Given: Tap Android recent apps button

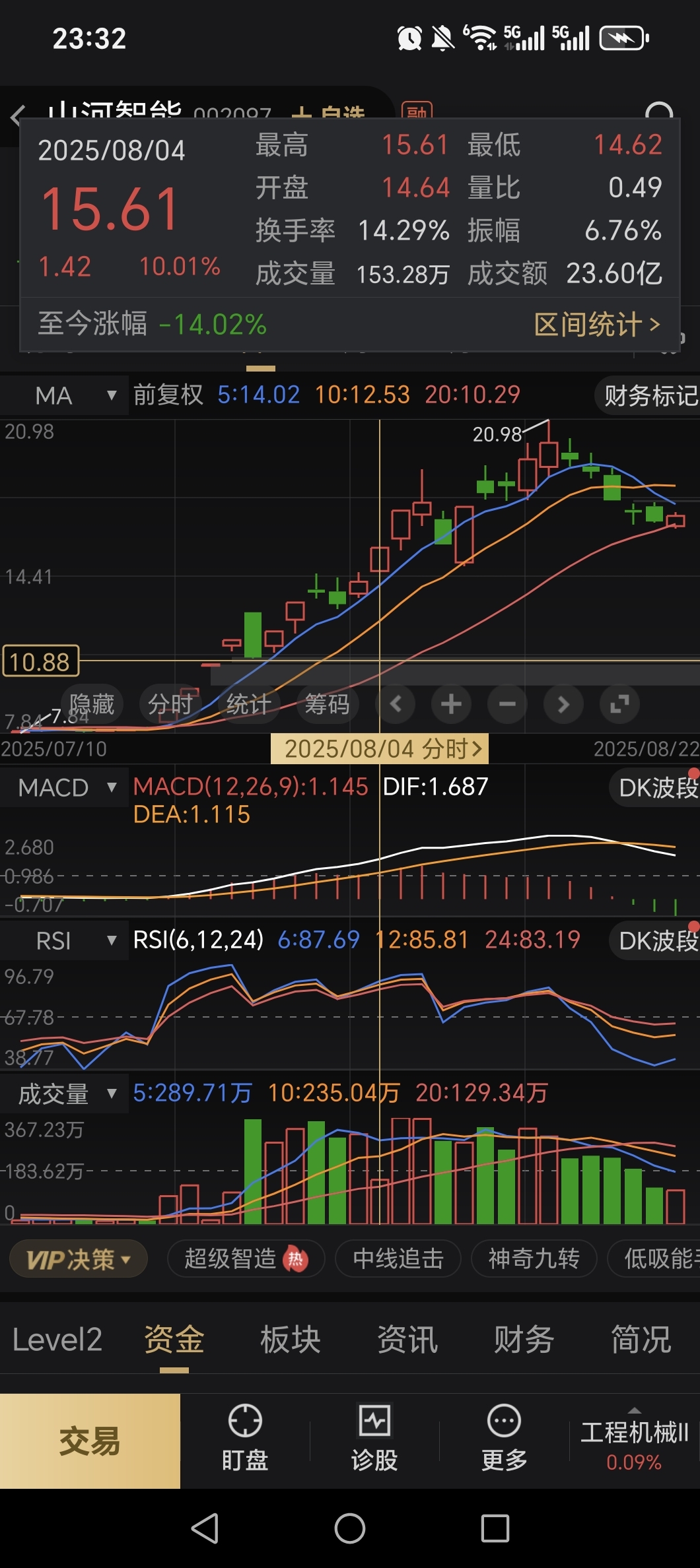Looking at the screenshot, I should [495, 1528].
